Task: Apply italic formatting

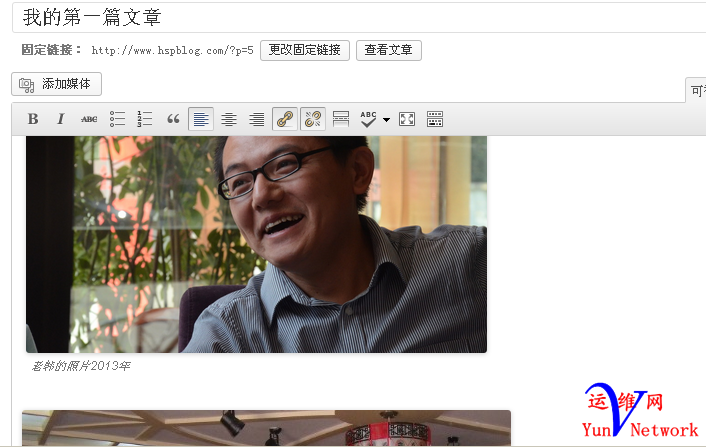Action: (61, 119)
